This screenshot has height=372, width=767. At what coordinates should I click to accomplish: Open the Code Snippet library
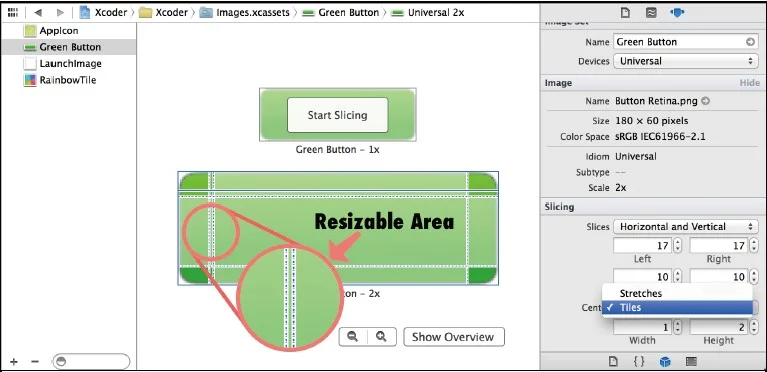[639, 361]
